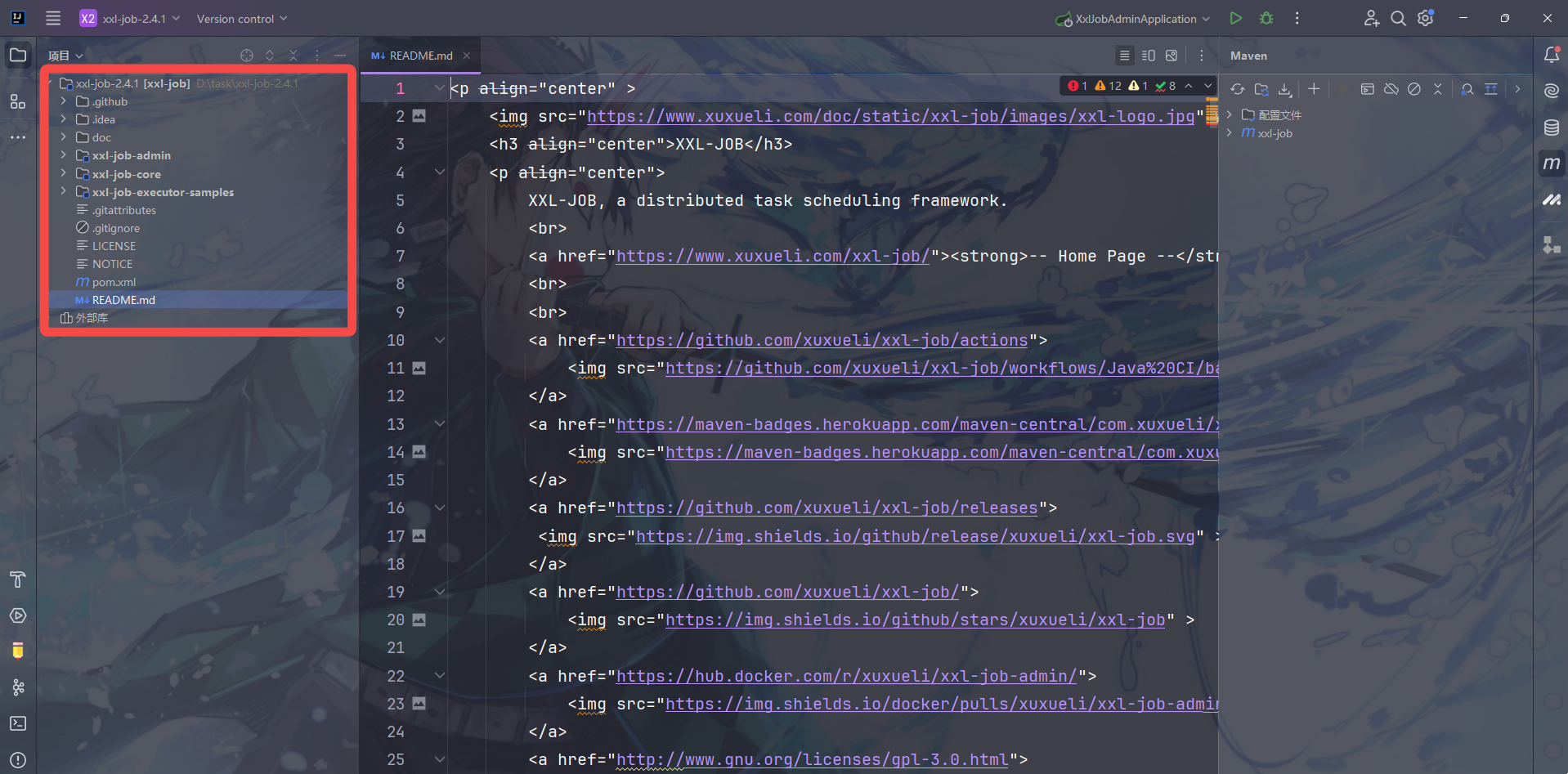The width and height of the screenshot is (1568, 774).
Task: Open the Terminal tool window
Action: [x=18, y=723]
